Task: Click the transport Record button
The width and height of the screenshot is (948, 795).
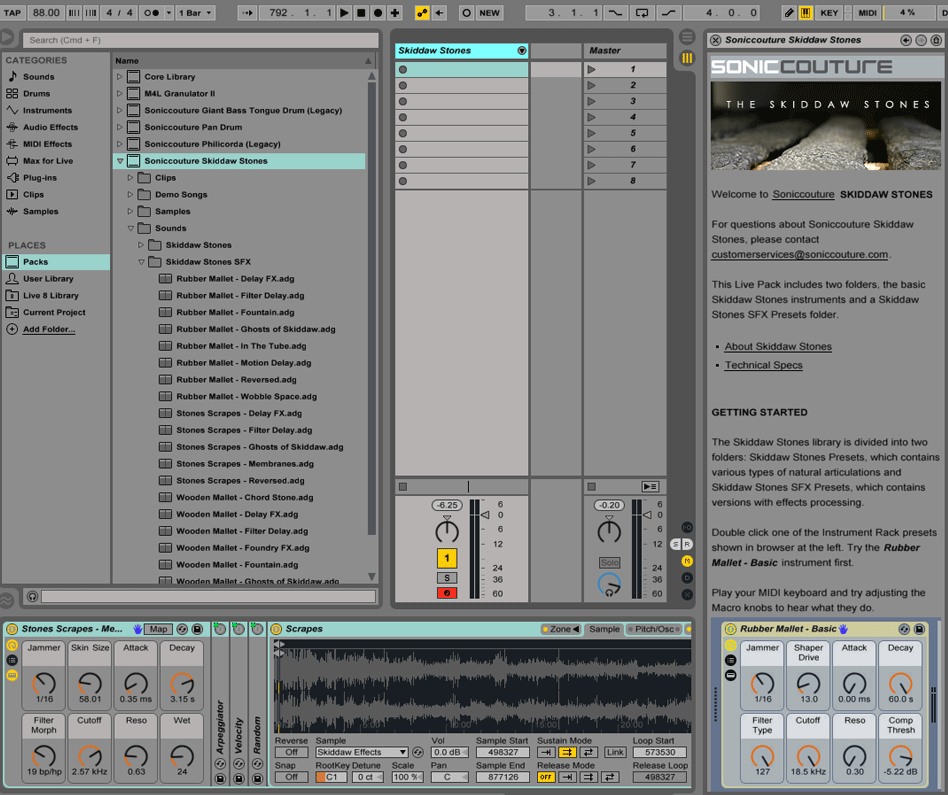Action: (378, 13)
